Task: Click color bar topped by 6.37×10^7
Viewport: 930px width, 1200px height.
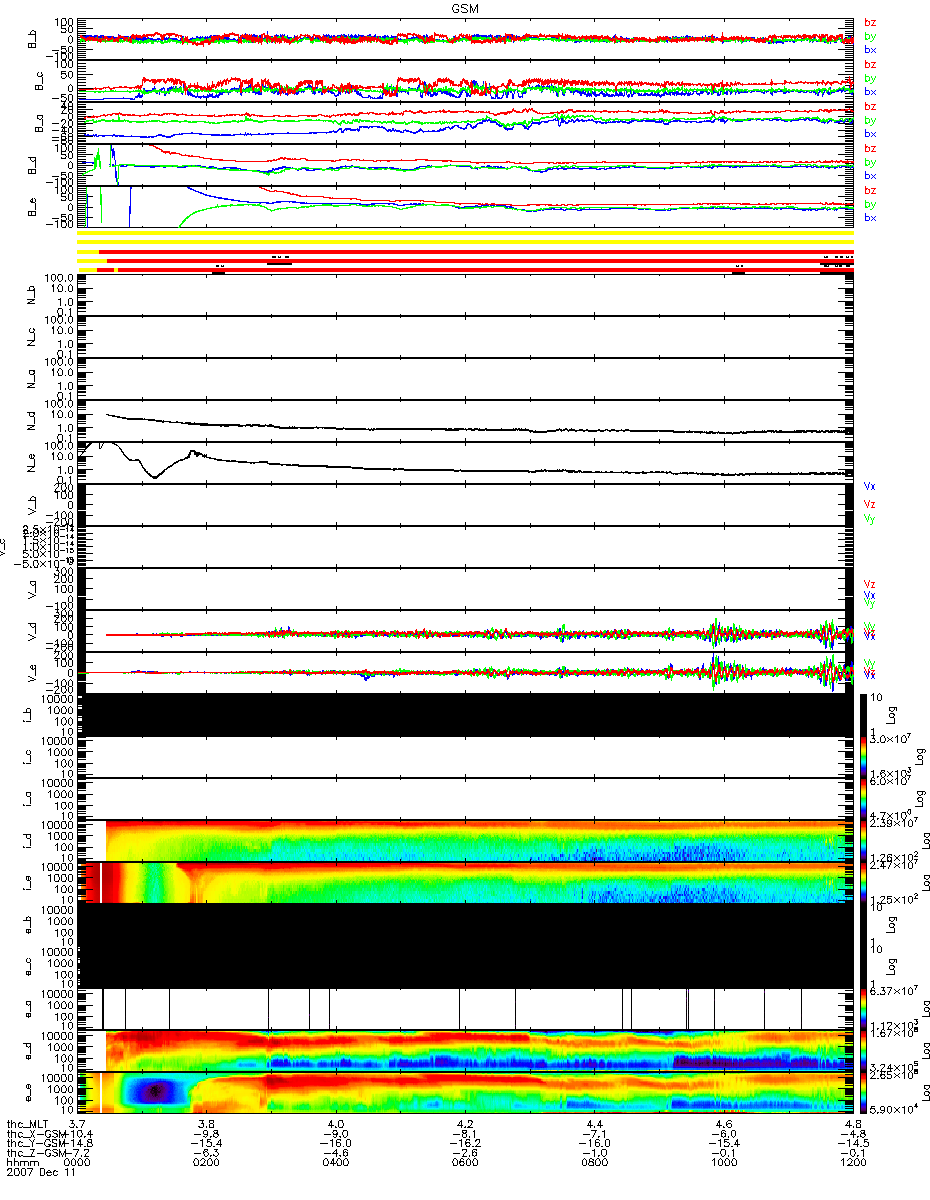Action: [866, 1008]
